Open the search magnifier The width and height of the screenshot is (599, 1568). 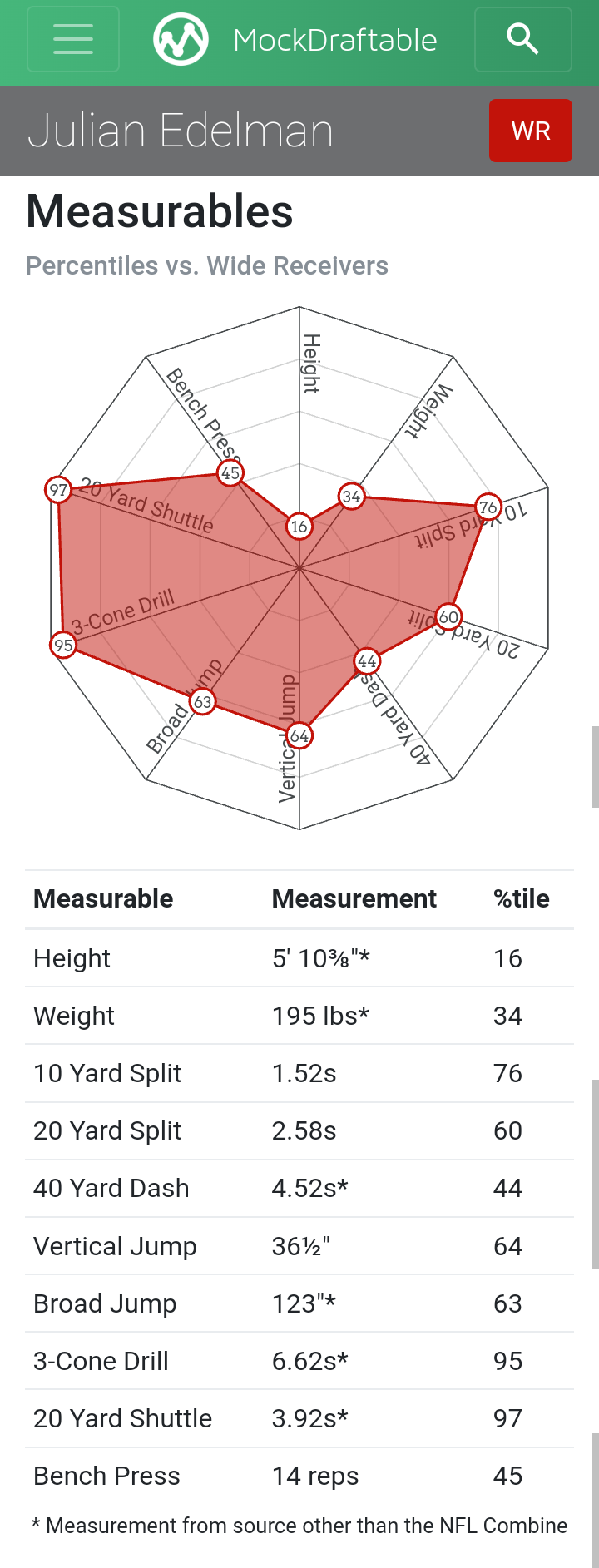pos(523,39)
